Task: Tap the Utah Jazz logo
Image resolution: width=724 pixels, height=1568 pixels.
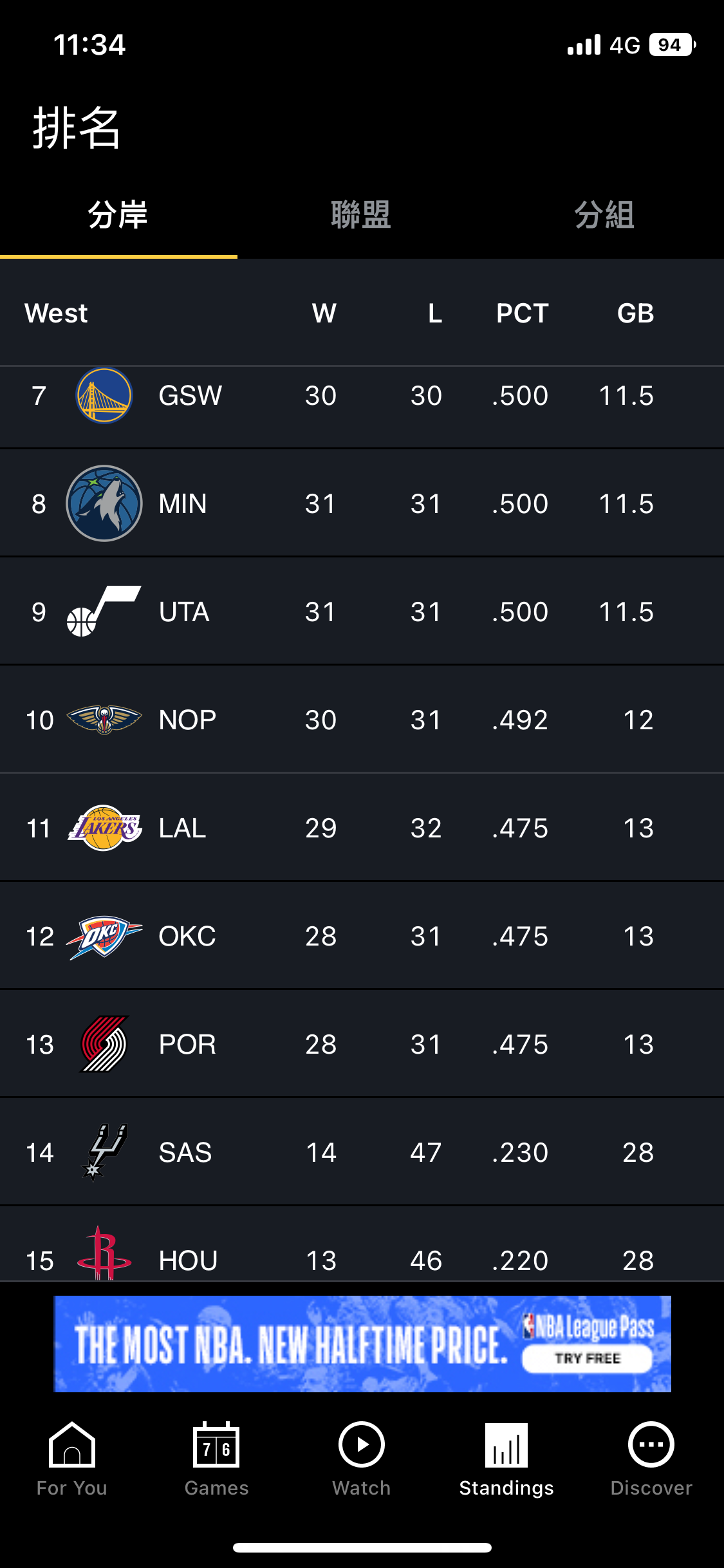Action: (104, 611)
